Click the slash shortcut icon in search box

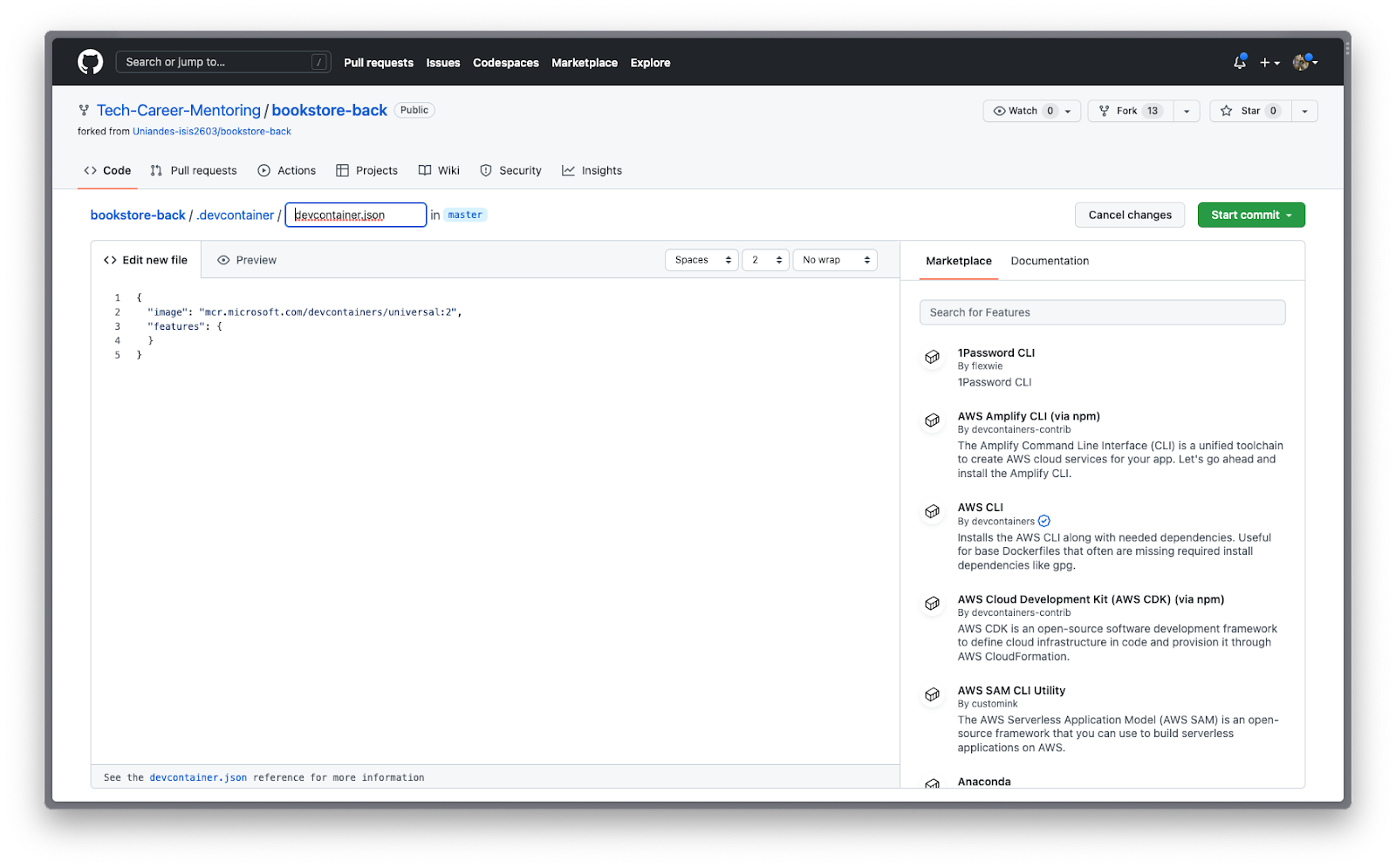tap(318, 62)
